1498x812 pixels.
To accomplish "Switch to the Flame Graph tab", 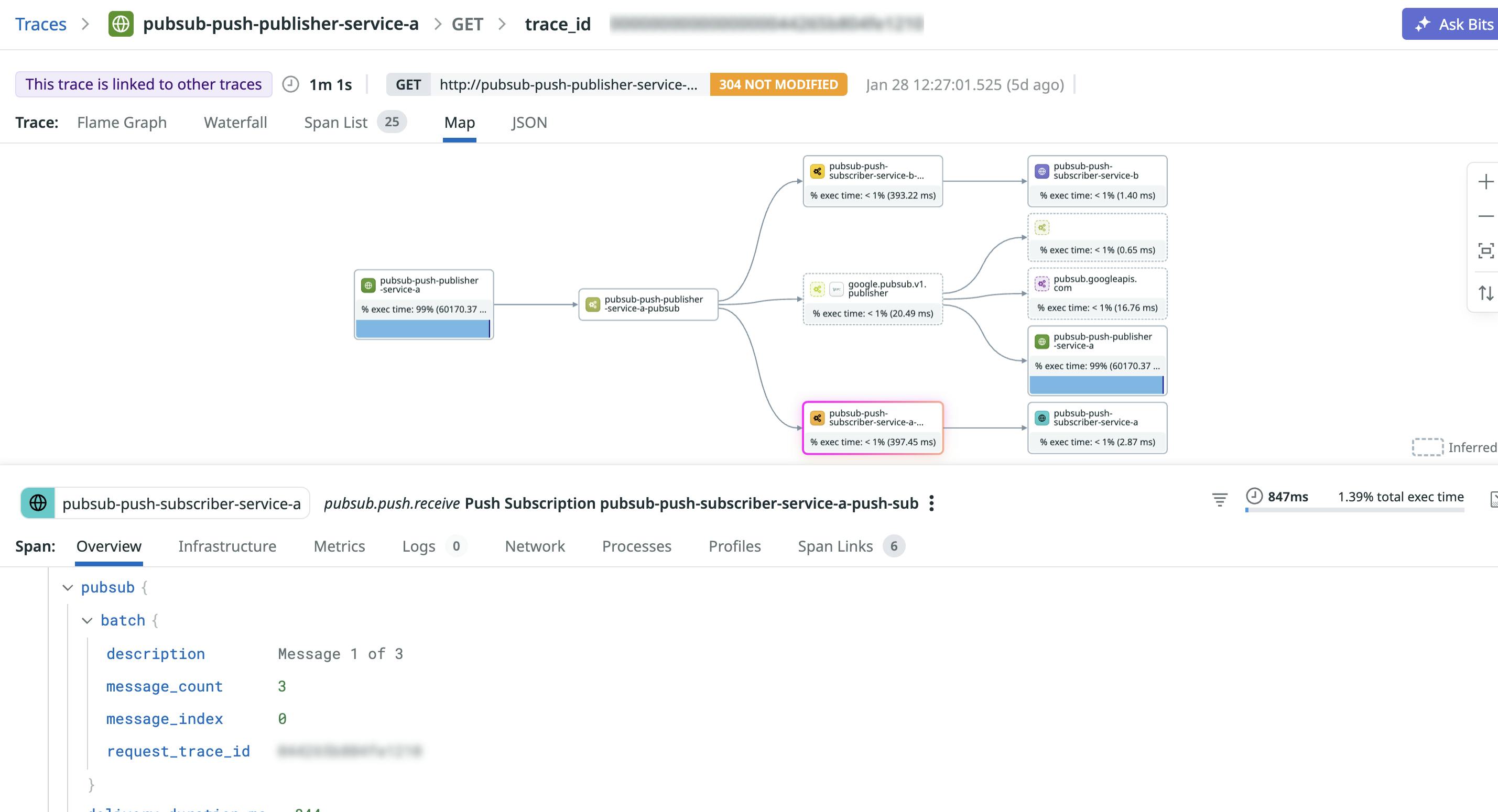I will pyautogui.click(x=121, y=122).
